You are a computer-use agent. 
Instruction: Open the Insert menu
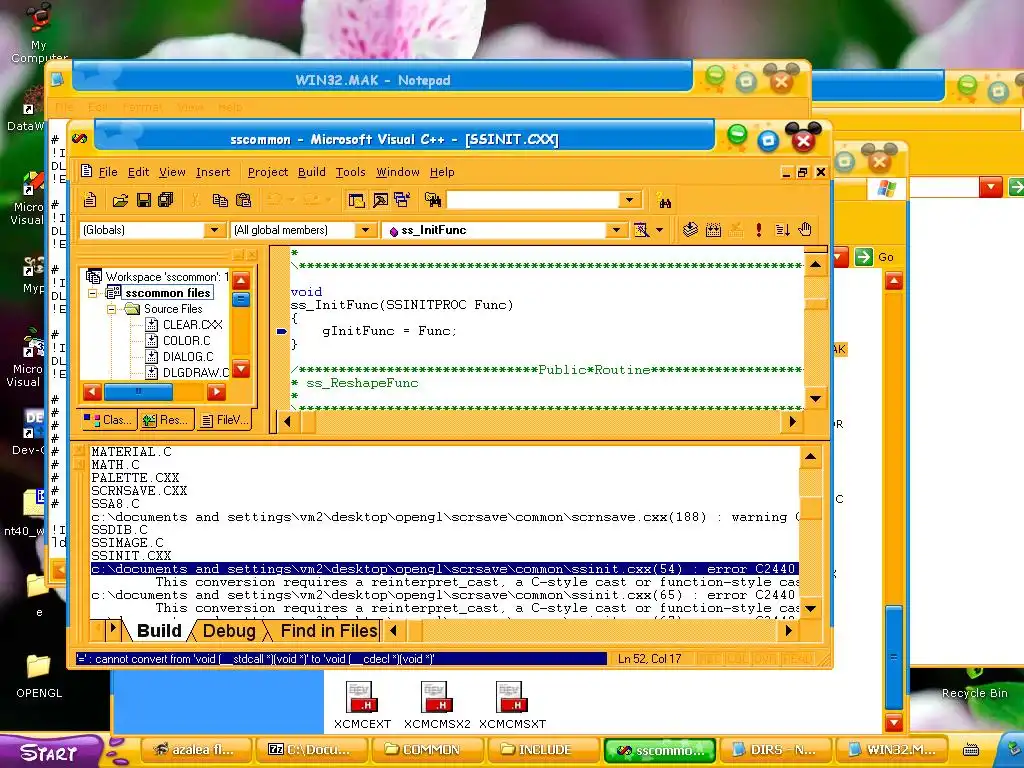click(213, 172)
